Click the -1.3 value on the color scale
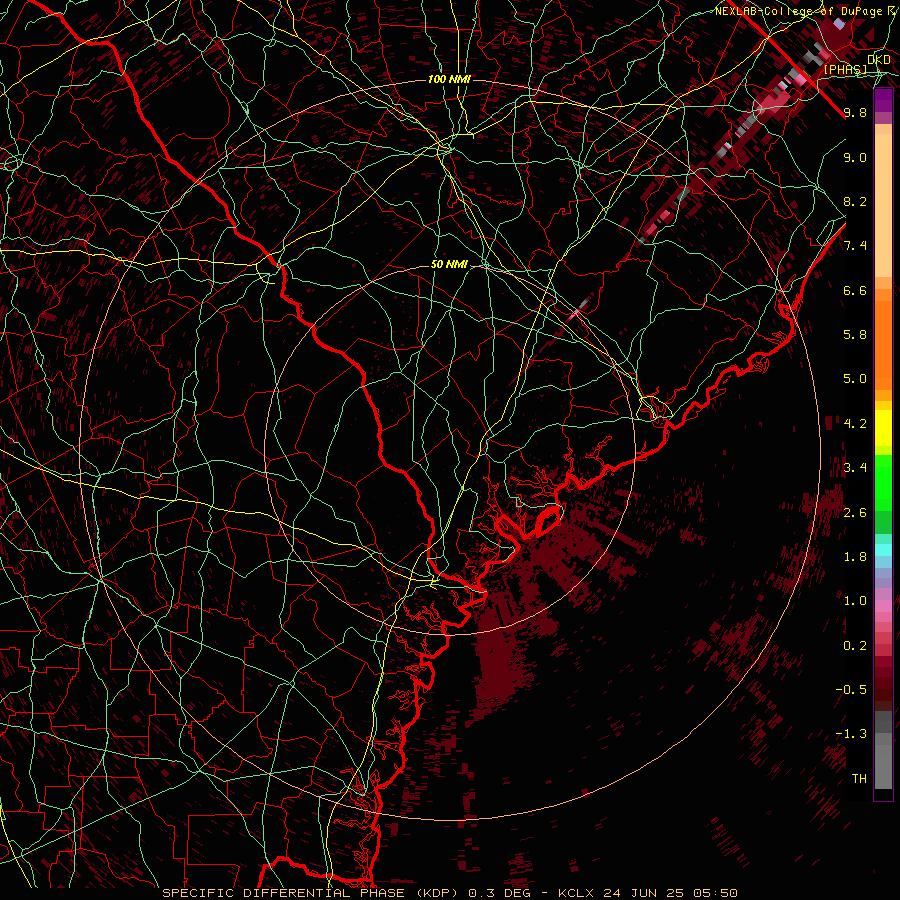 pyautogui.click(x=851, y=734)
